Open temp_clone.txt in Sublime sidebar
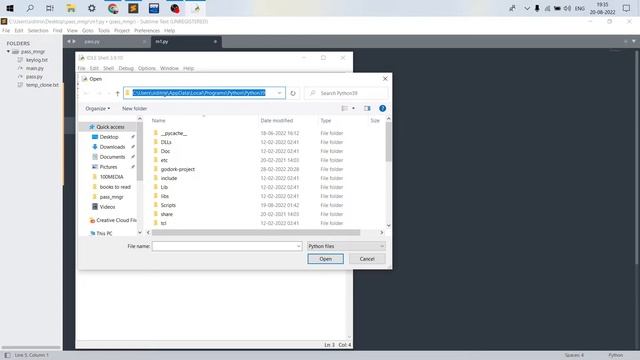Image resolution: width=640 pixels, height=360 pixels. pyautogui.click(x=42, y=85)
